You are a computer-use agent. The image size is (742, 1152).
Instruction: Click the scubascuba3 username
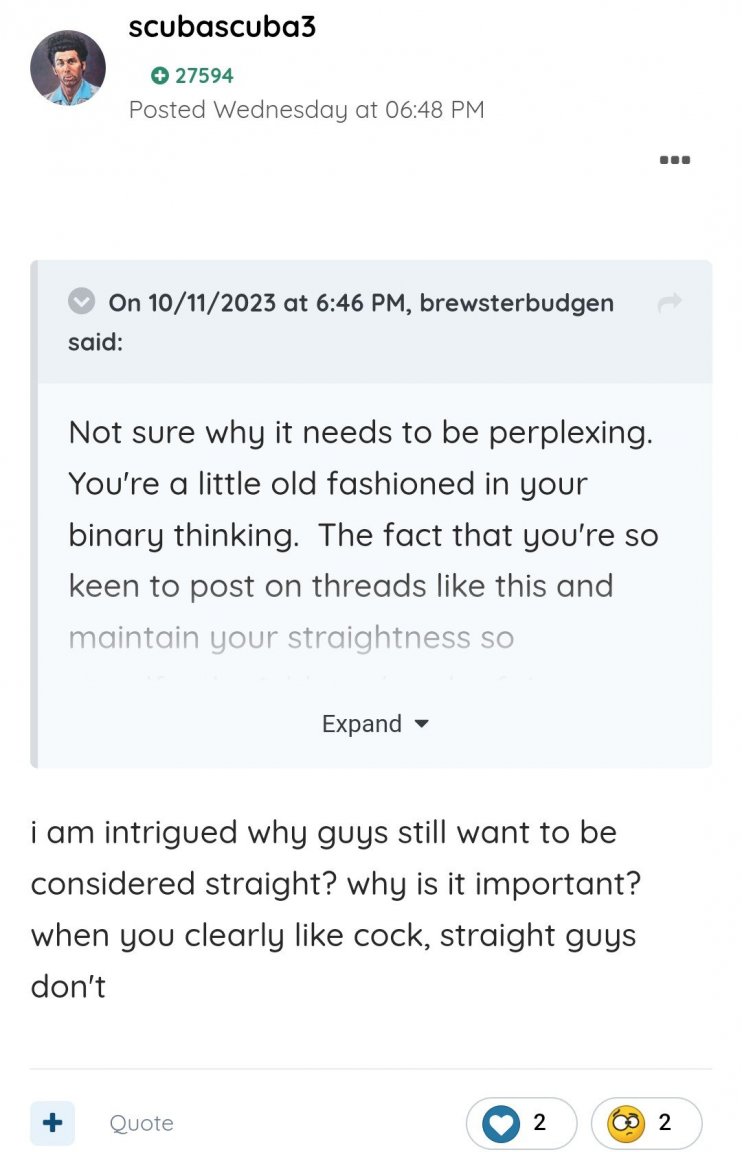[222, 27]
